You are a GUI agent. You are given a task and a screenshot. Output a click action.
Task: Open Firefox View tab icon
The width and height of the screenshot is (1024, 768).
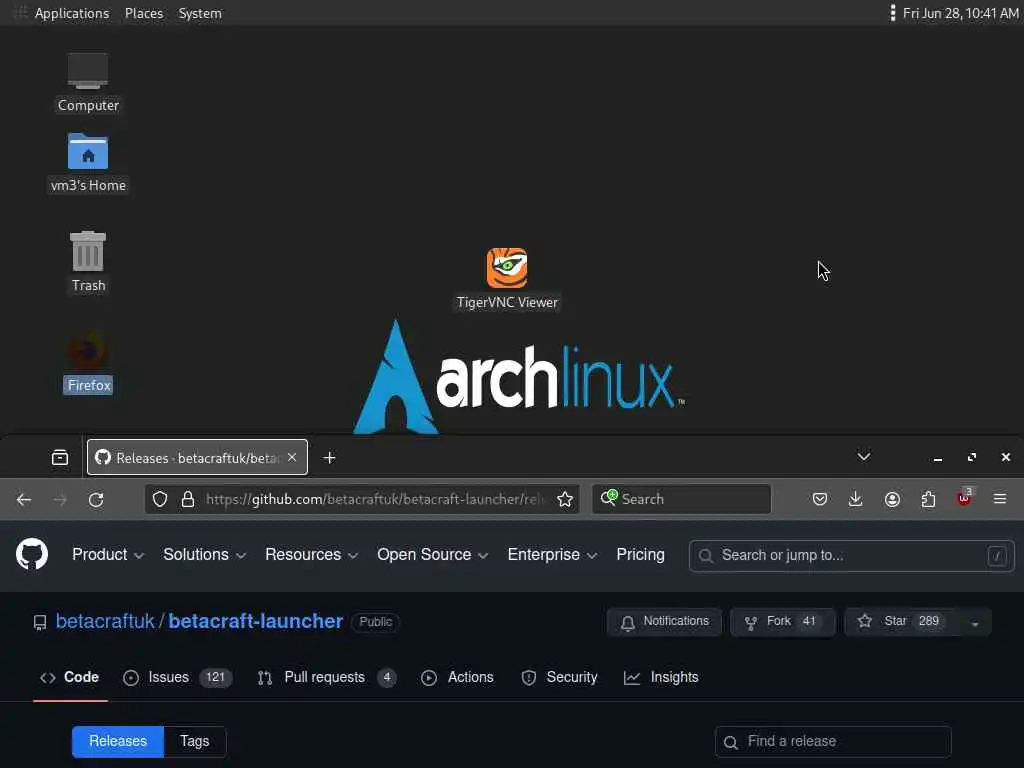pyautogui.click(x=60, y=458)
